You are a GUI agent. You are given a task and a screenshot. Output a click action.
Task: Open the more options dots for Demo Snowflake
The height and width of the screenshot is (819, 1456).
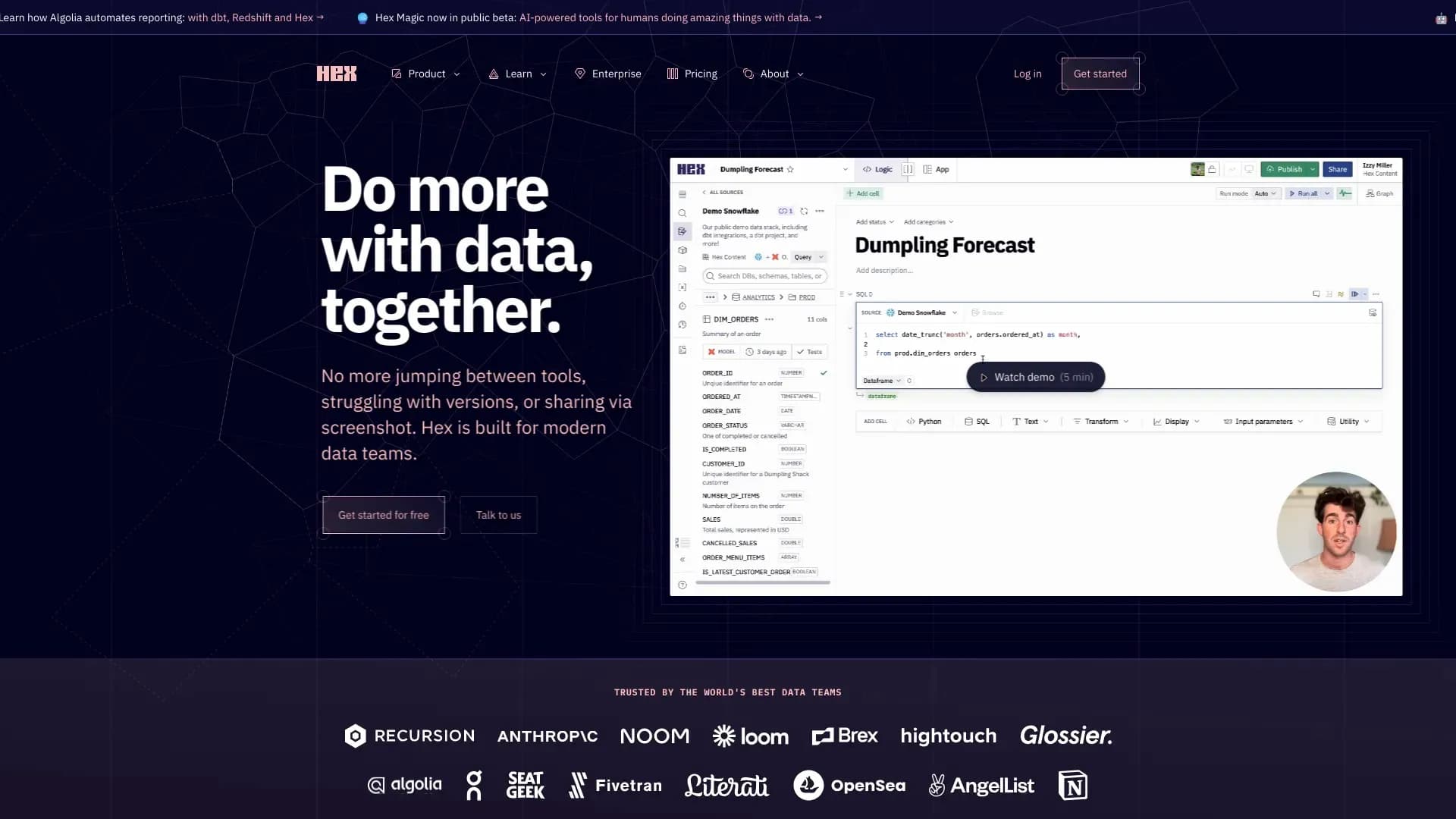pos(820,211)
